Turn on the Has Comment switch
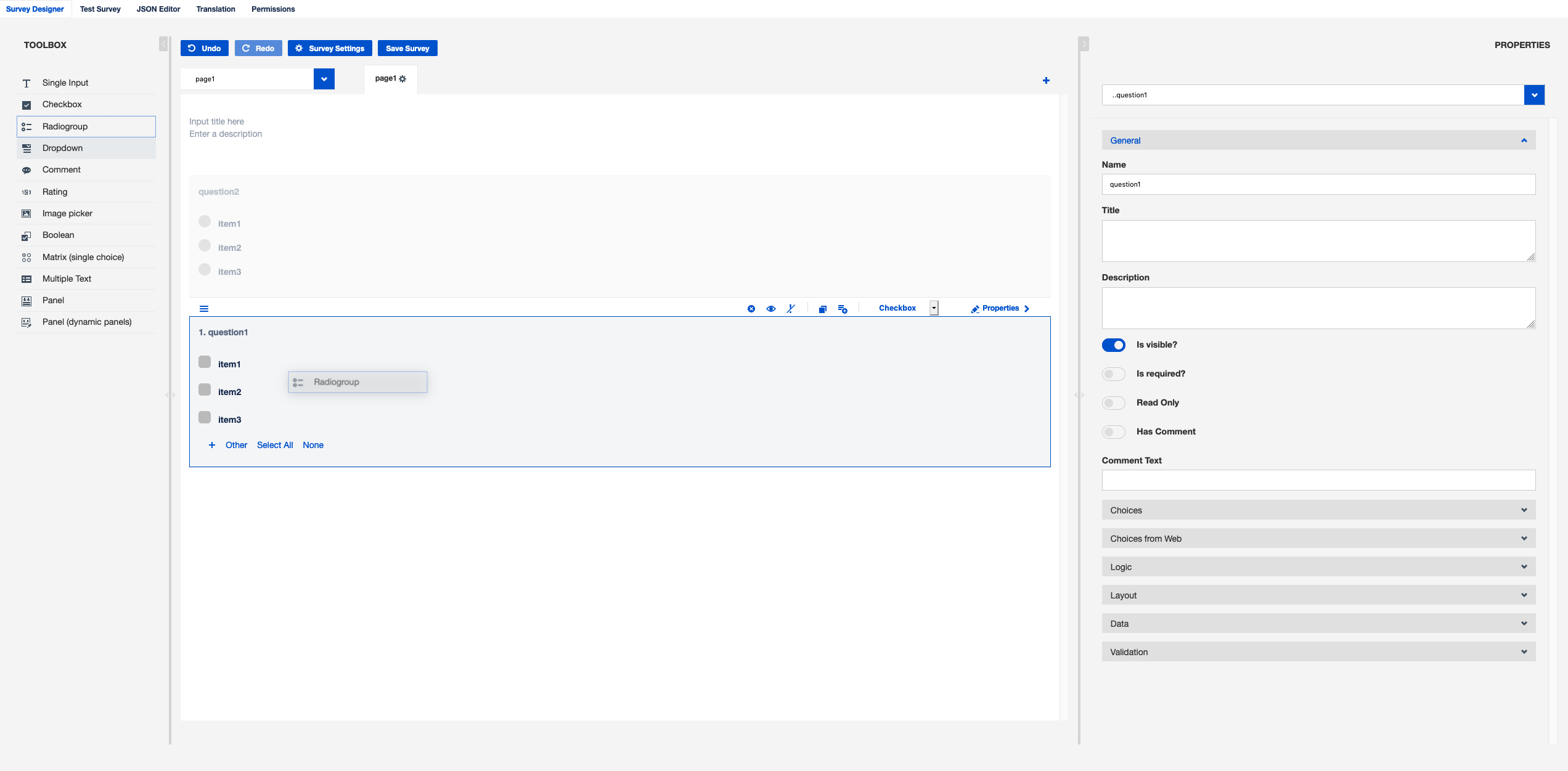Image resolution: width=1568 pixels, height=771 pixels. pos(1113,432)
